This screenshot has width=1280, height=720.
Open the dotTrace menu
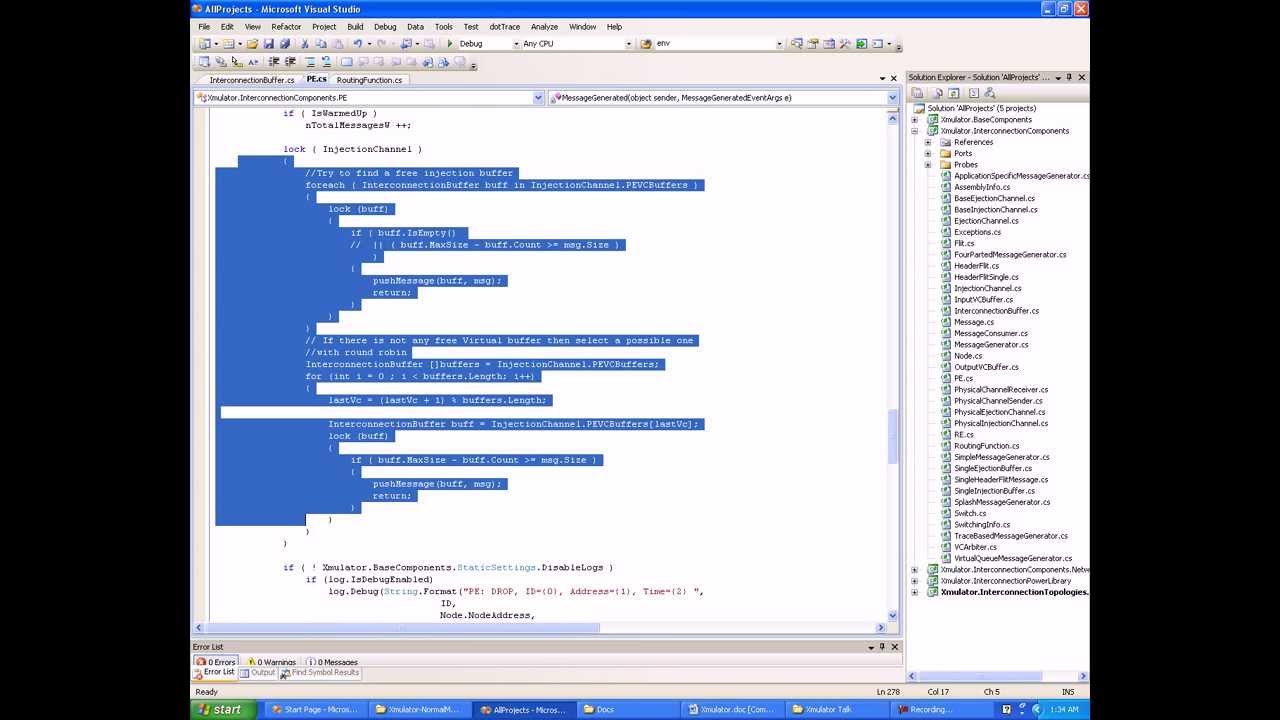pos(504,27)
